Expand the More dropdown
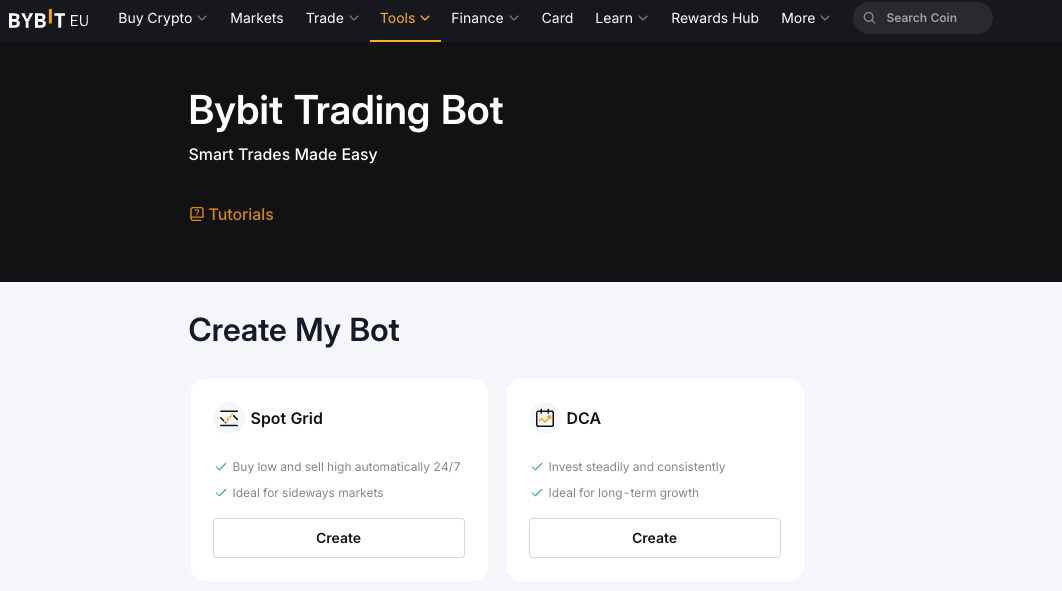The height and width of the screenshot is (591, 1062). click(805, 18)
